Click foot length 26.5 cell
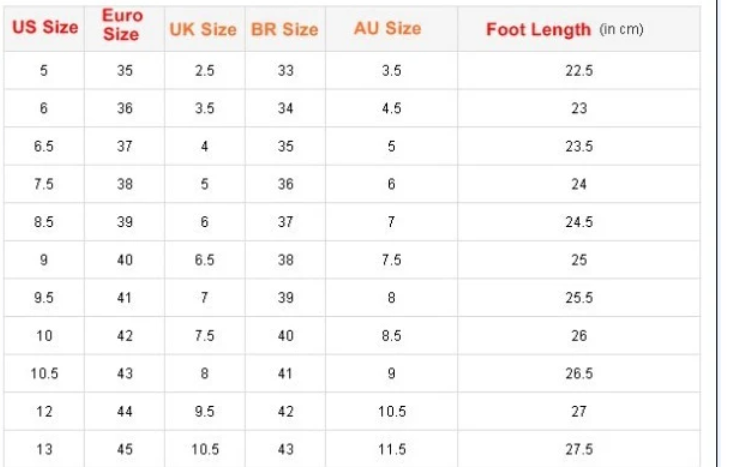The image size is (735, 467). 579,373
